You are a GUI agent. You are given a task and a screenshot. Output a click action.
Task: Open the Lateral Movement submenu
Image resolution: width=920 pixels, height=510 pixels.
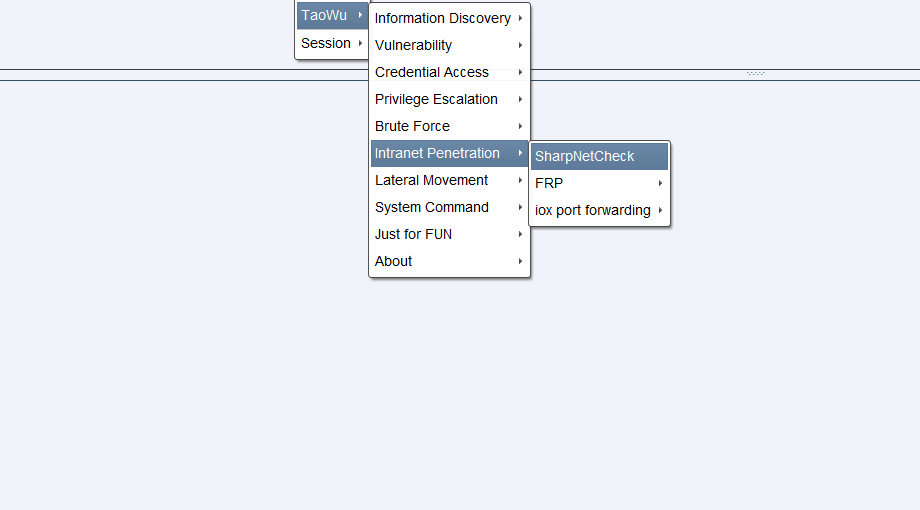click(x=431, y=180)
